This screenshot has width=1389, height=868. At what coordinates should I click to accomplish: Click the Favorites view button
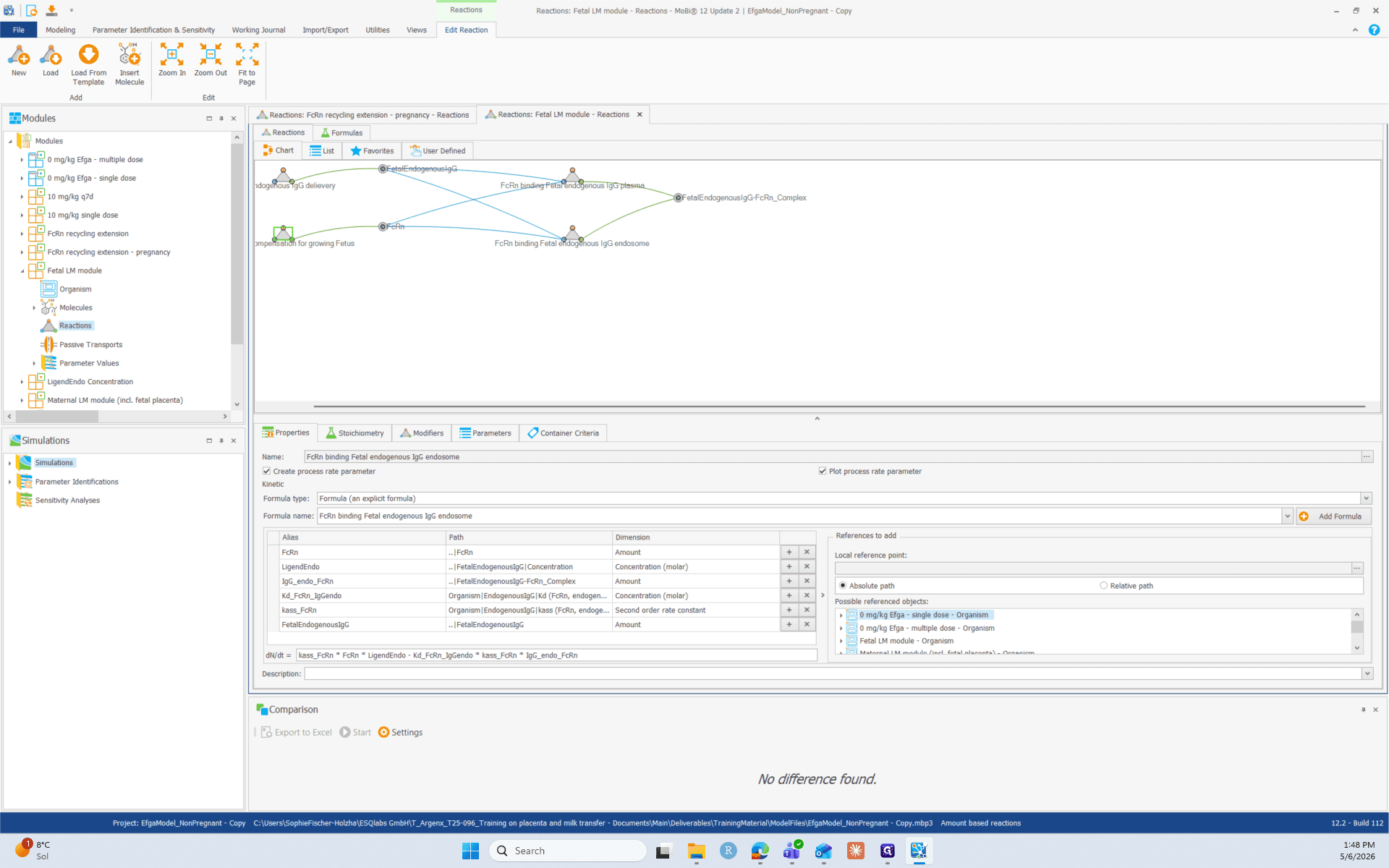(372, 150)
